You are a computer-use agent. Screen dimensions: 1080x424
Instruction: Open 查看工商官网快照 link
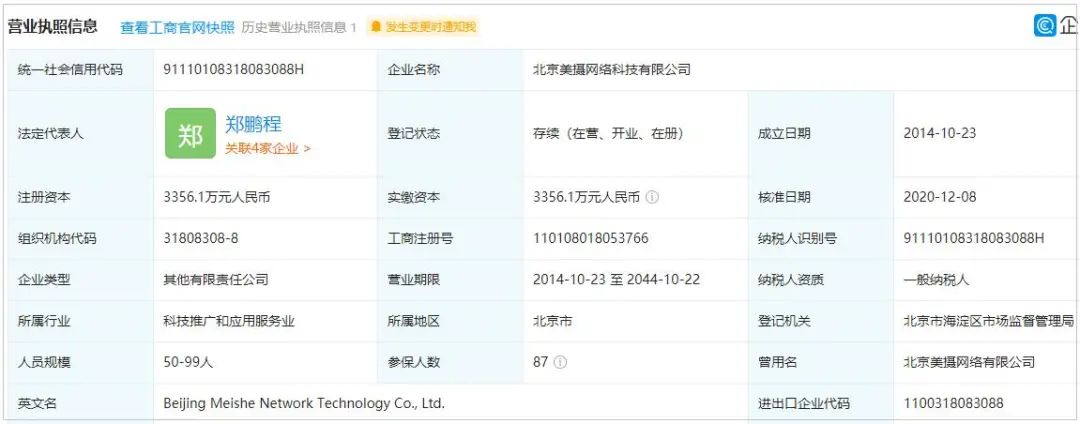tap(178, 28)
